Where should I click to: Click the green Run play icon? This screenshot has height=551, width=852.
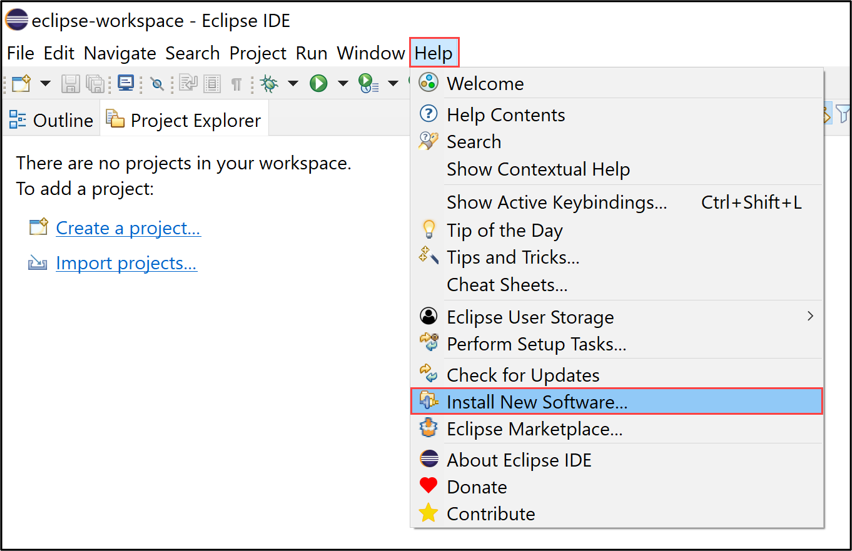tap(318, 84)
